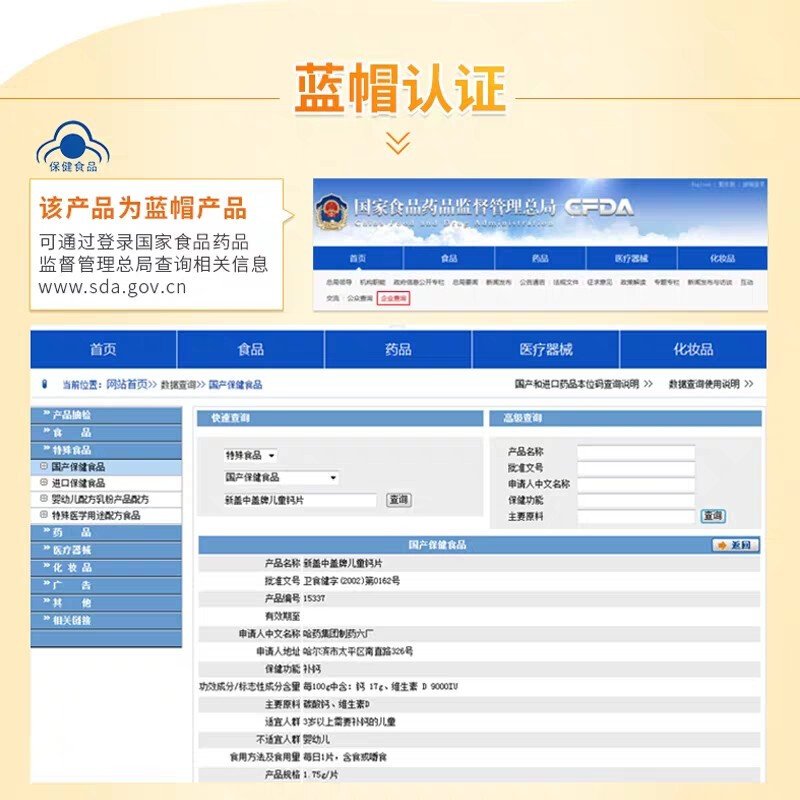Select 医疗器械 tab in the small CFDA header screenshot
The image size is (800, 800).
point(632,258)
